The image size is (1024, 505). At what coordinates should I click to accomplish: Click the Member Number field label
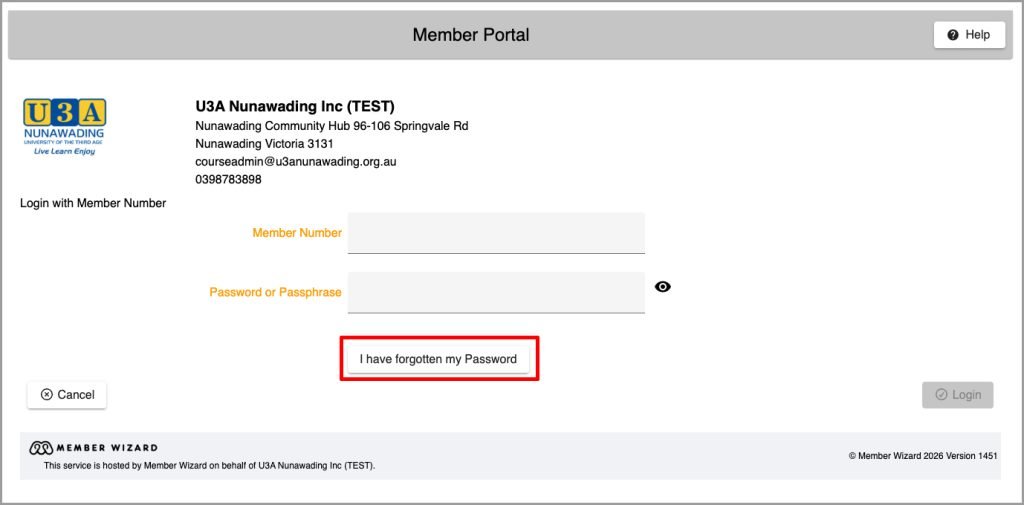(x=297, y=233)
